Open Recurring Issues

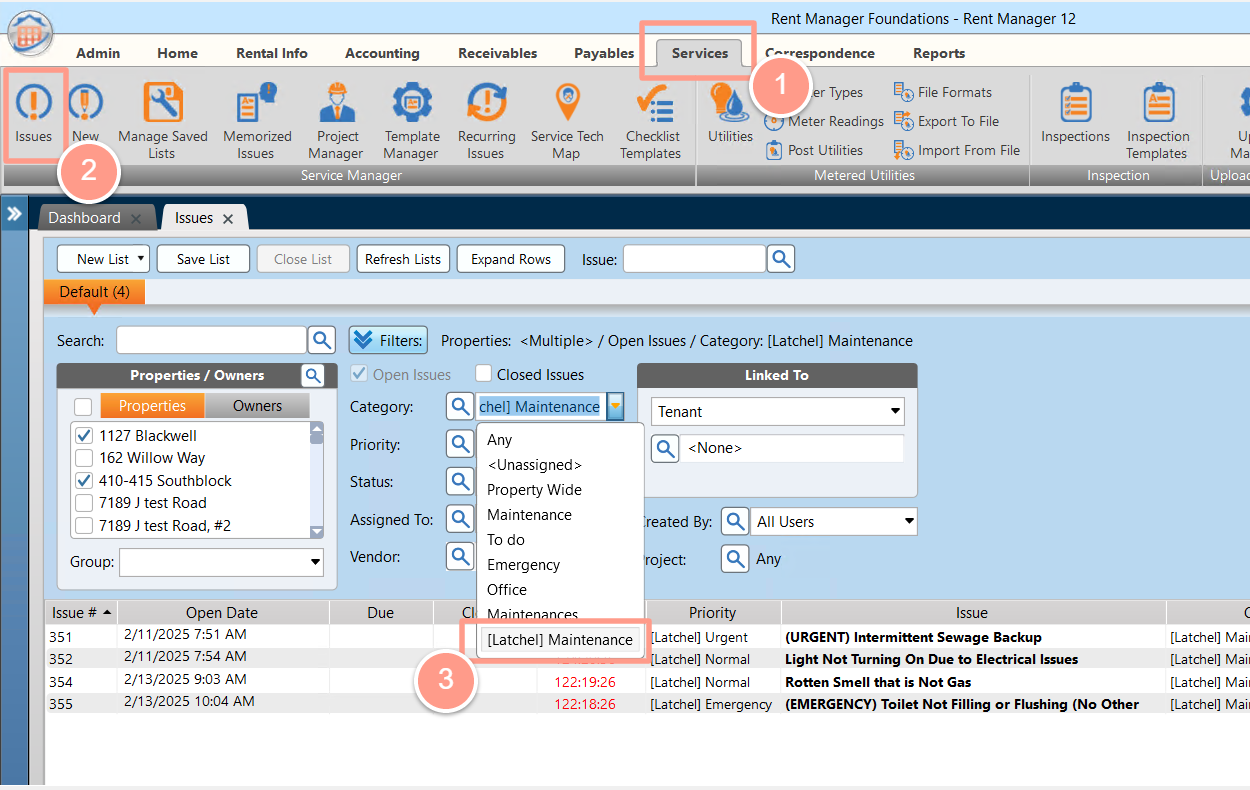pos(486,120)
